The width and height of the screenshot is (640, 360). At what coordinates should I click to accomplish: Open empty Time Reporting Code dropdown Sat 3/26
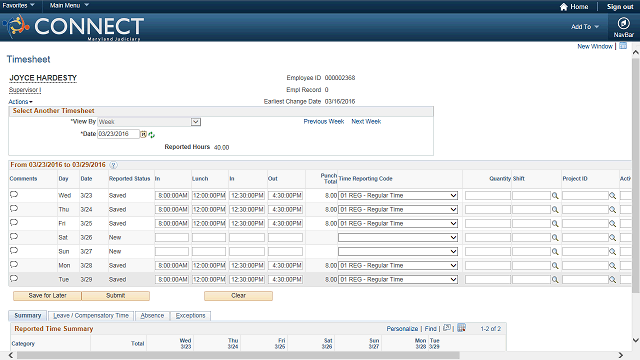(398, 238)
